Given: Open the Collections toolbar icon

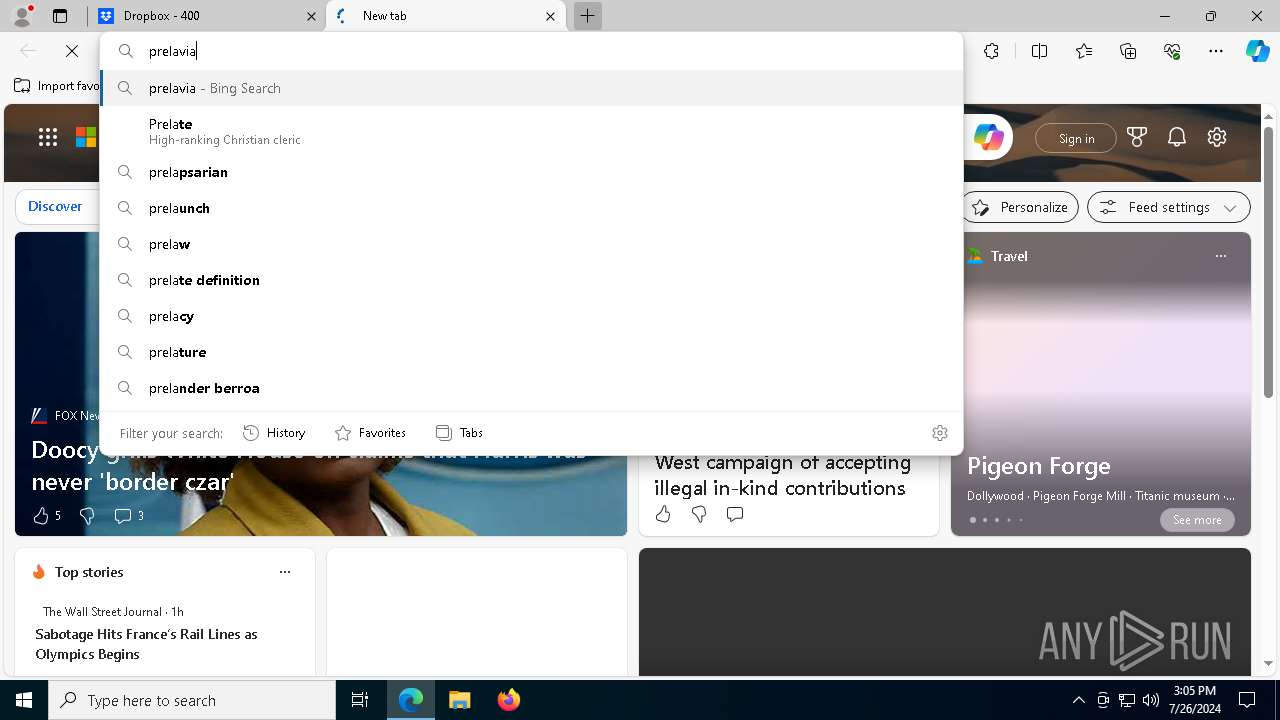Looking at the screenshot, I should tap(1128, 51).
